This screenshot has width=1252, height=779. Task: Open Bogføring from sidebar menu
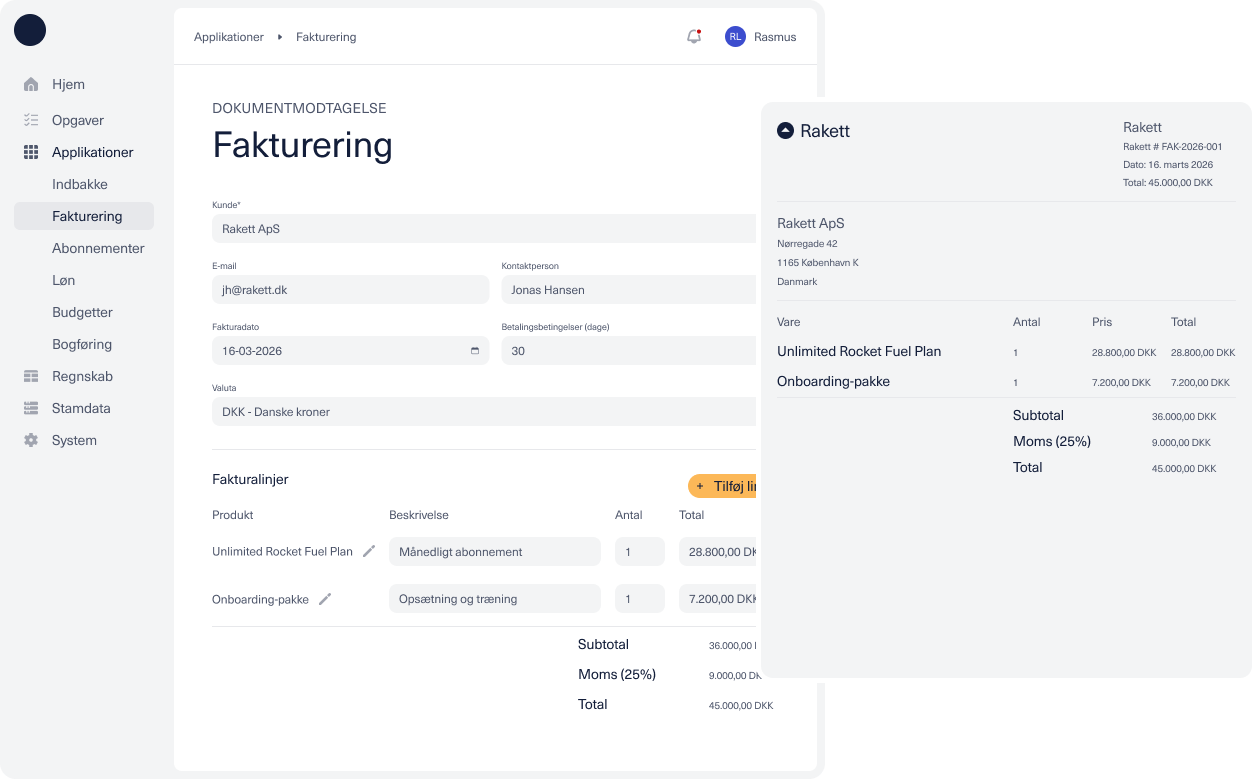pyautogui.click(x=82, y=344)
